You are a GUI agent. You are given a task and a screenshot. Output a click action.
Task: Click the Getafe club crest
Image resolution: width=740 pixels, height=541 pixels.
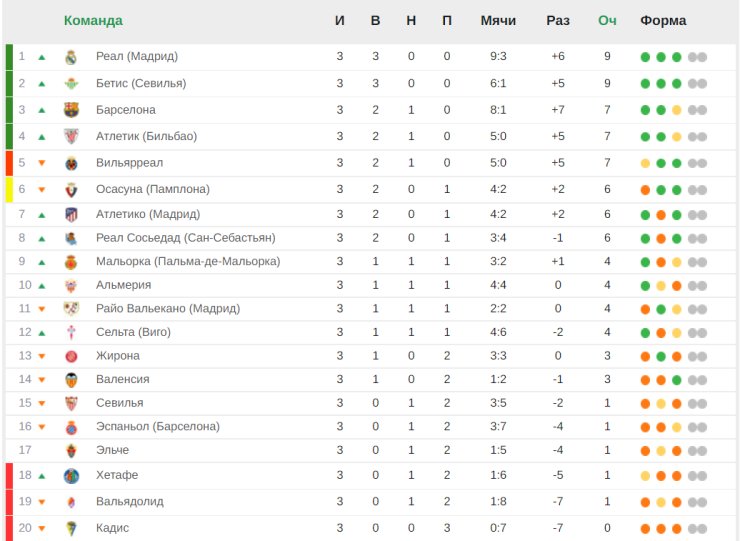[x=71, y=476]
